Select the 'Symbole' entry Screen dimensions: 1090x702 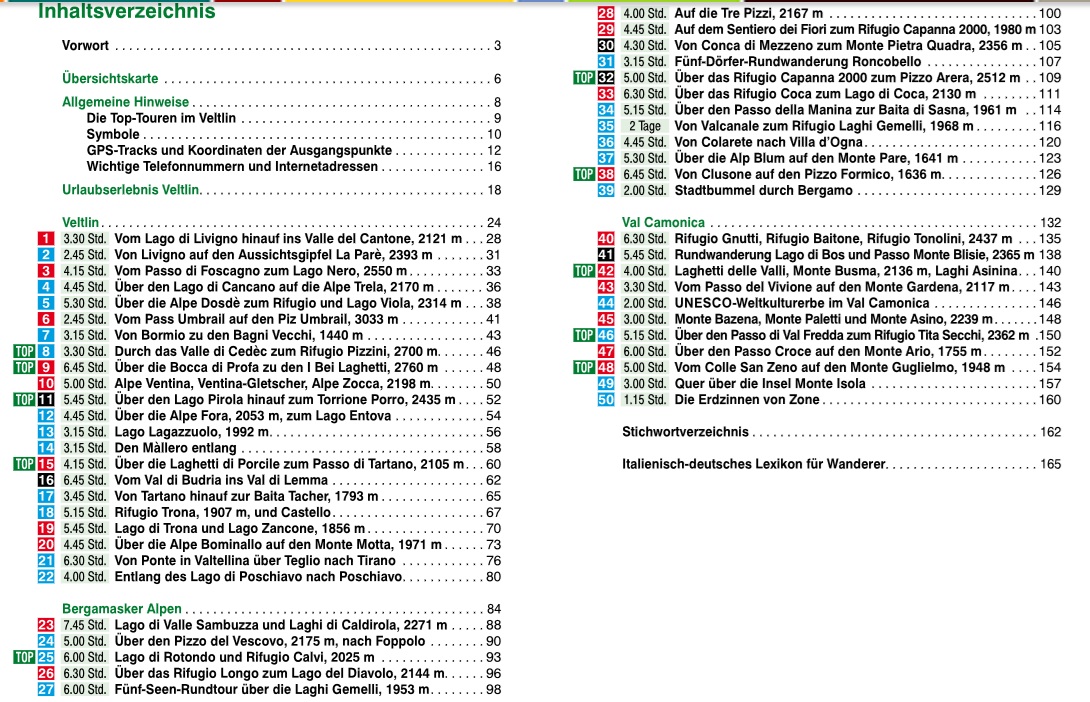113,134
